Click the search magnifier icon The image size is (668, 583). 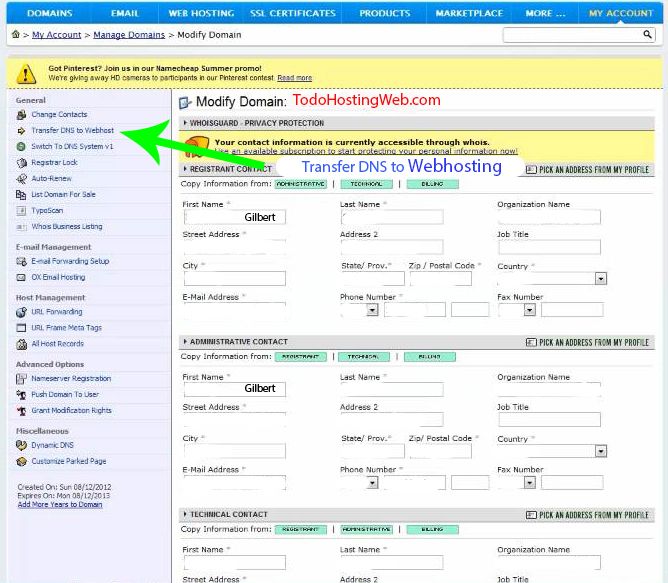(647, 34)
